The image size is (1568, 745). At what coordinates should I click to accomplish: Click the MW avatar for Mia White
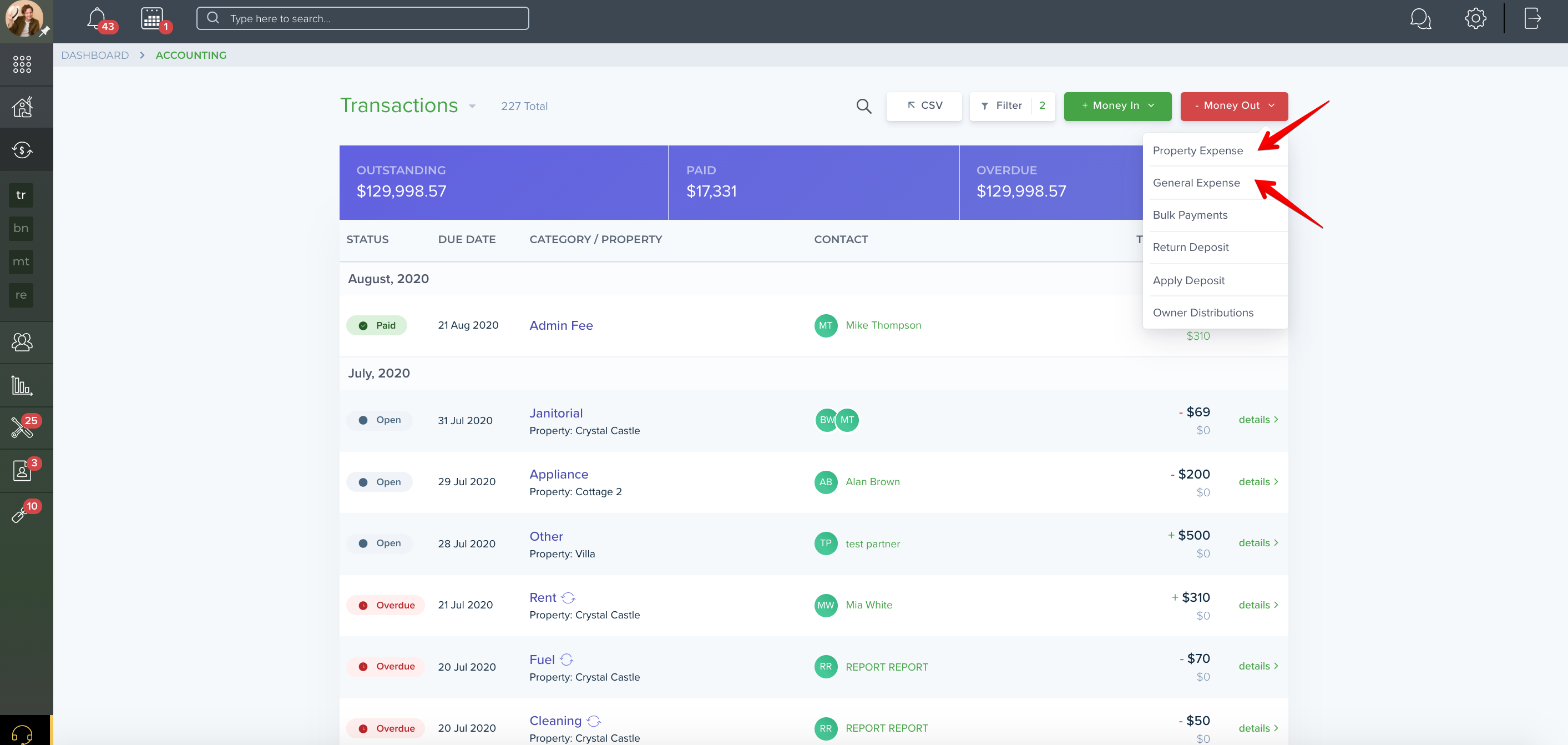(826, 605)
